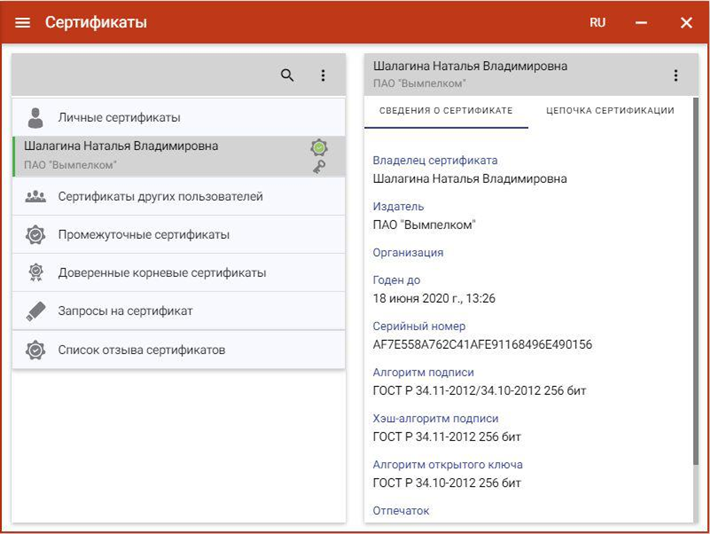Click the Серийный номер label

coord(419,326)
